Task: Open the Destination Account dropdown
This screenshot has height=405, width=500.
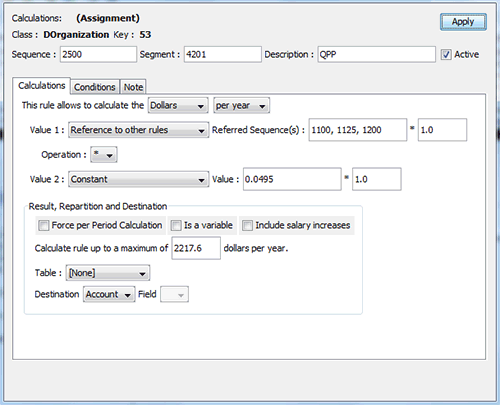Action: pyautogui.click(x=109, y=294)
